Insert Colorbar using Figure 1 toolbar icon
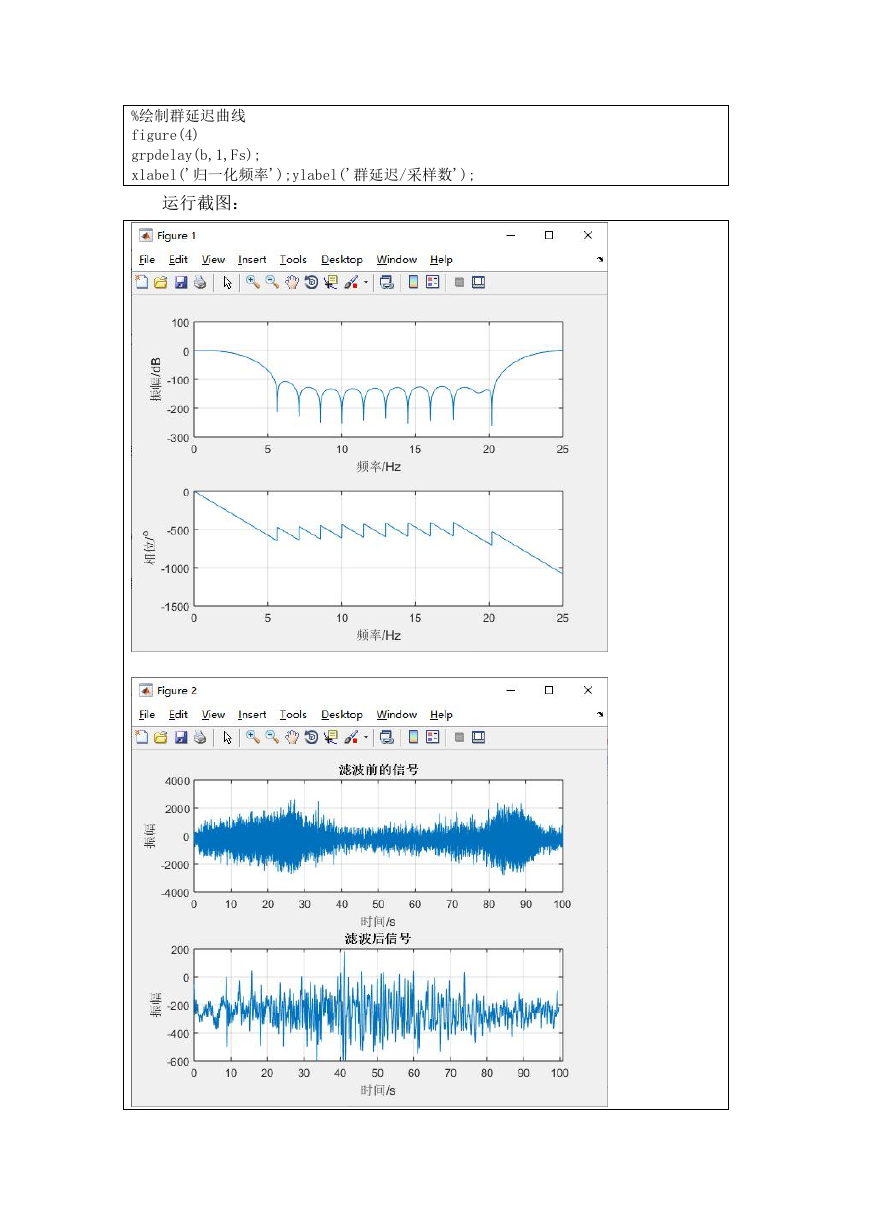The height and width of the screenshot is (1228, 869). (413, 283)
